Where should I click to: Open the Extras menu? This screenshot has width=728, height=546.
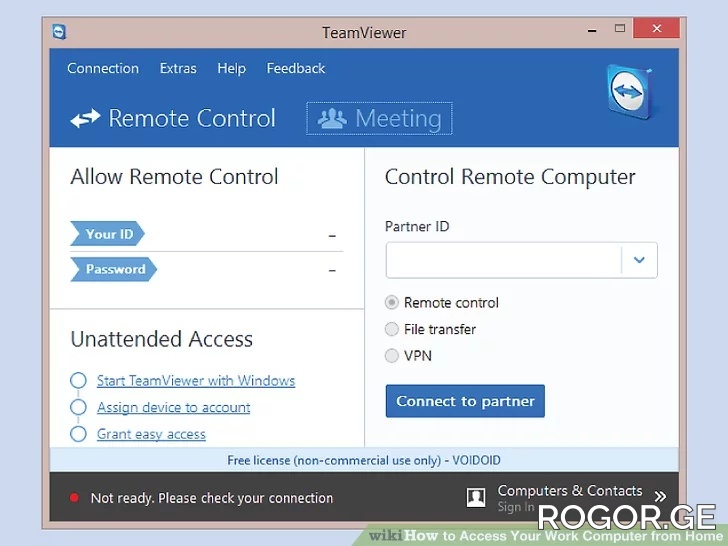point(178,68)
